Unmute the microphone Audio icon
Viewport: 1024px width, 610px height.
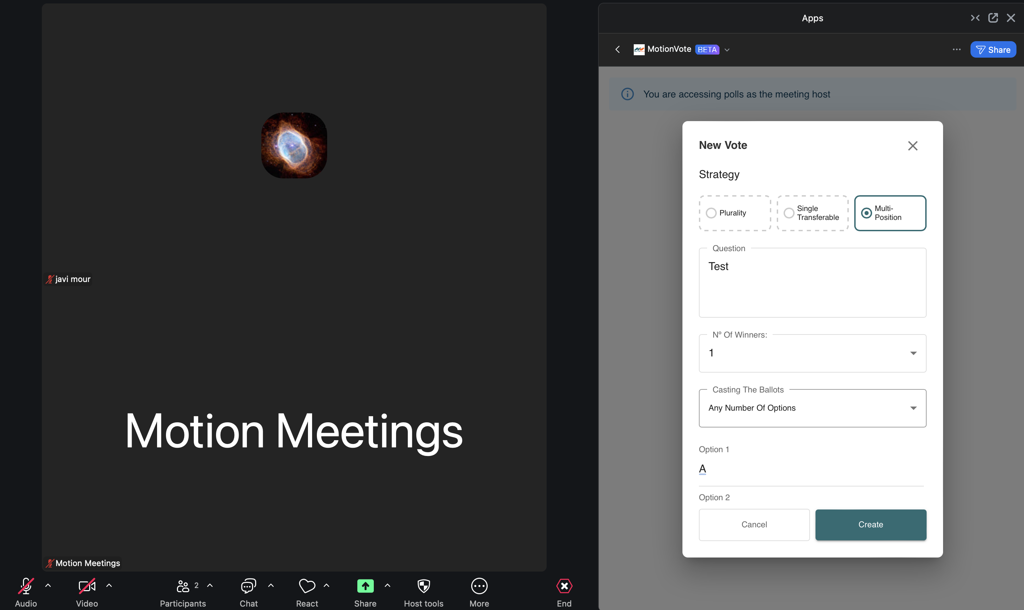(x=25, y=587)
